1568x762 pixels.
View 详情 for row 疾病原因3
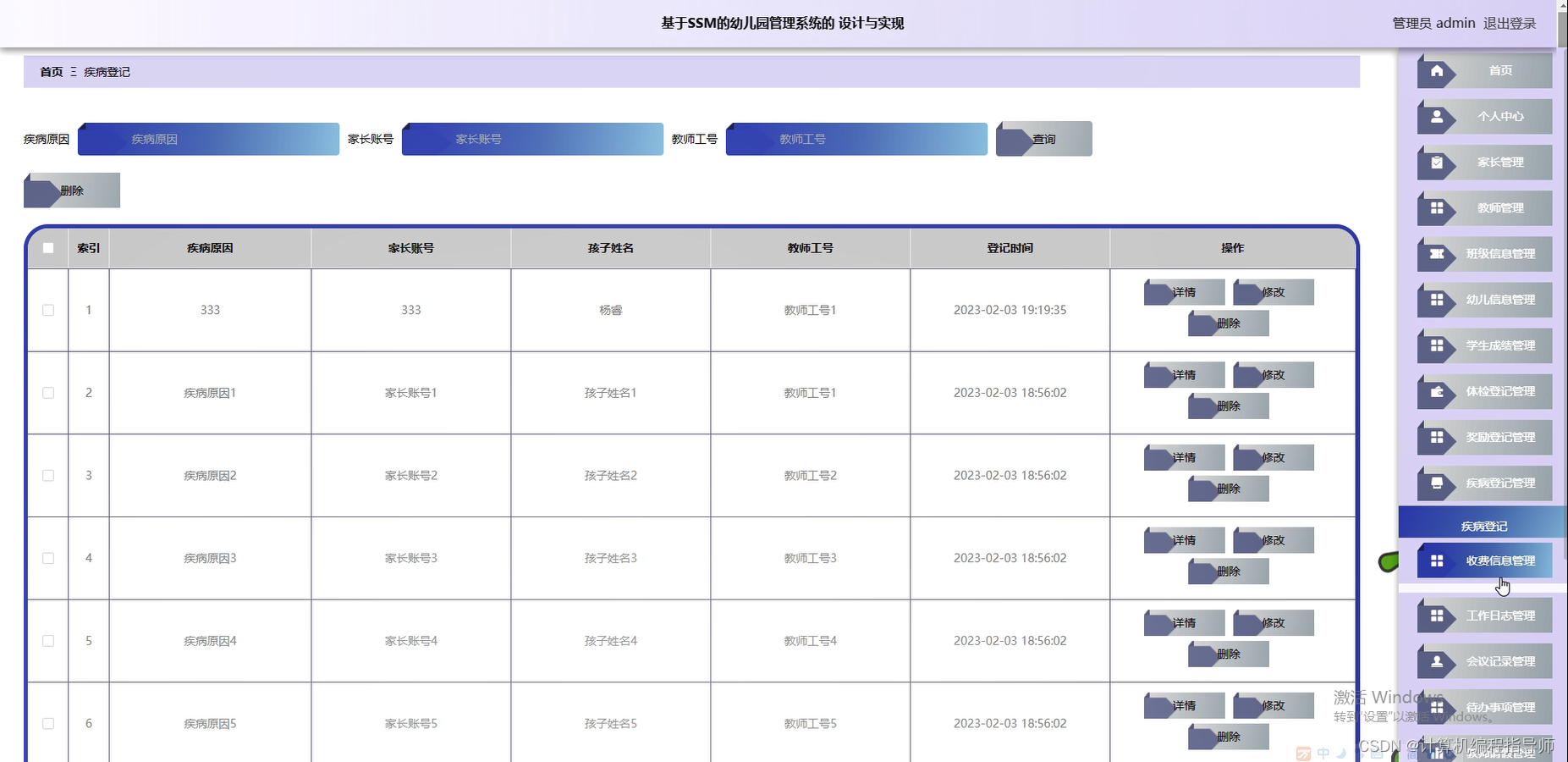tap(1184, 540)
